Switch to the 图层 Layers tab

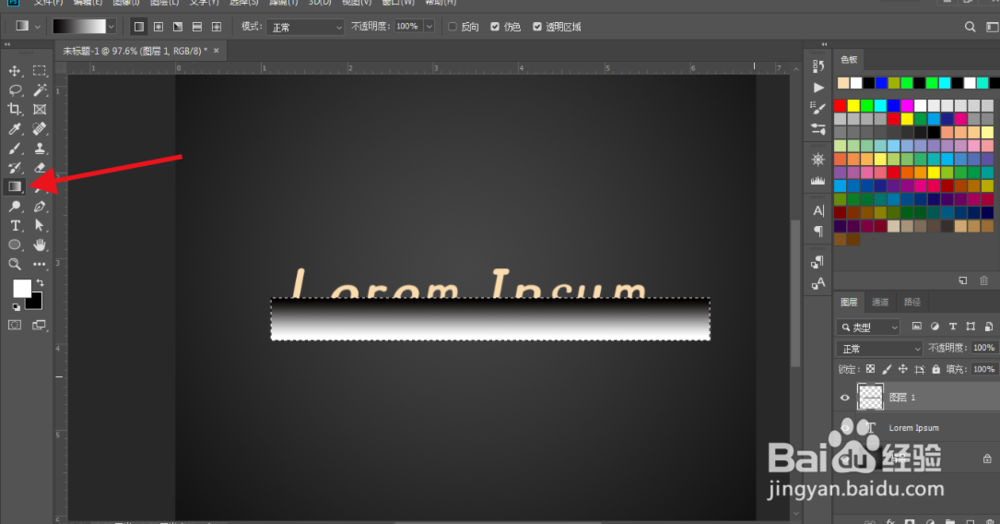click(x=849, y=302)
